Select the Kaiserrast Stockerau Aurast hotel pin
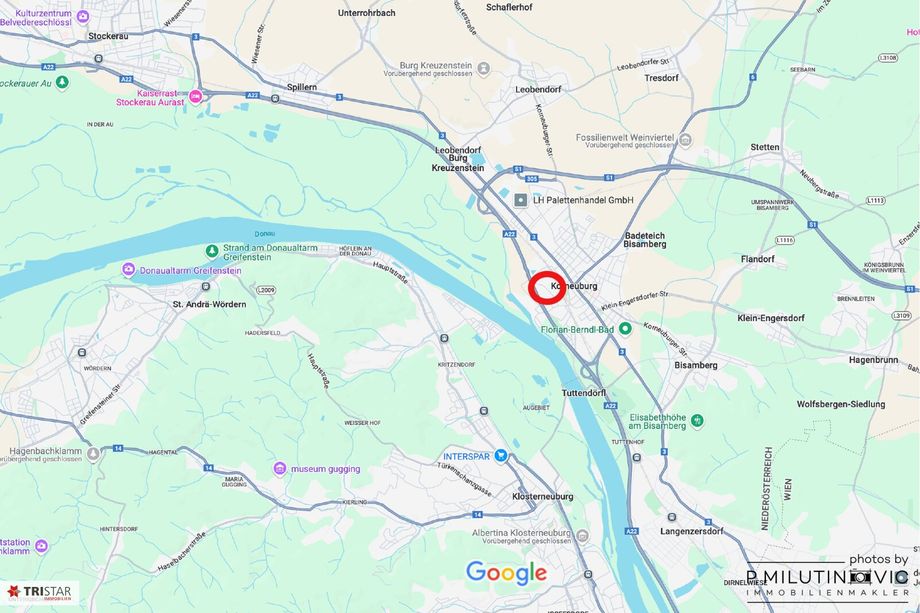Screen dimensions: 920x613 (195, 96)
